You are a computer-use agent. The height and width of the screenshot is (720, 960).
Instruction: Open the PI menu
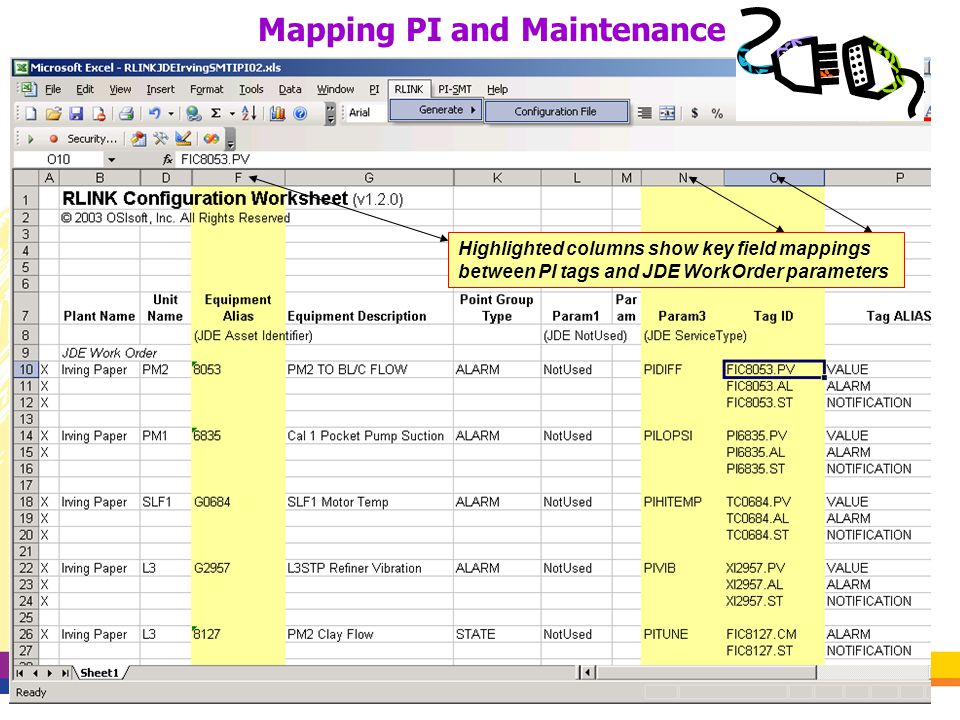click(x=374, y=89)
